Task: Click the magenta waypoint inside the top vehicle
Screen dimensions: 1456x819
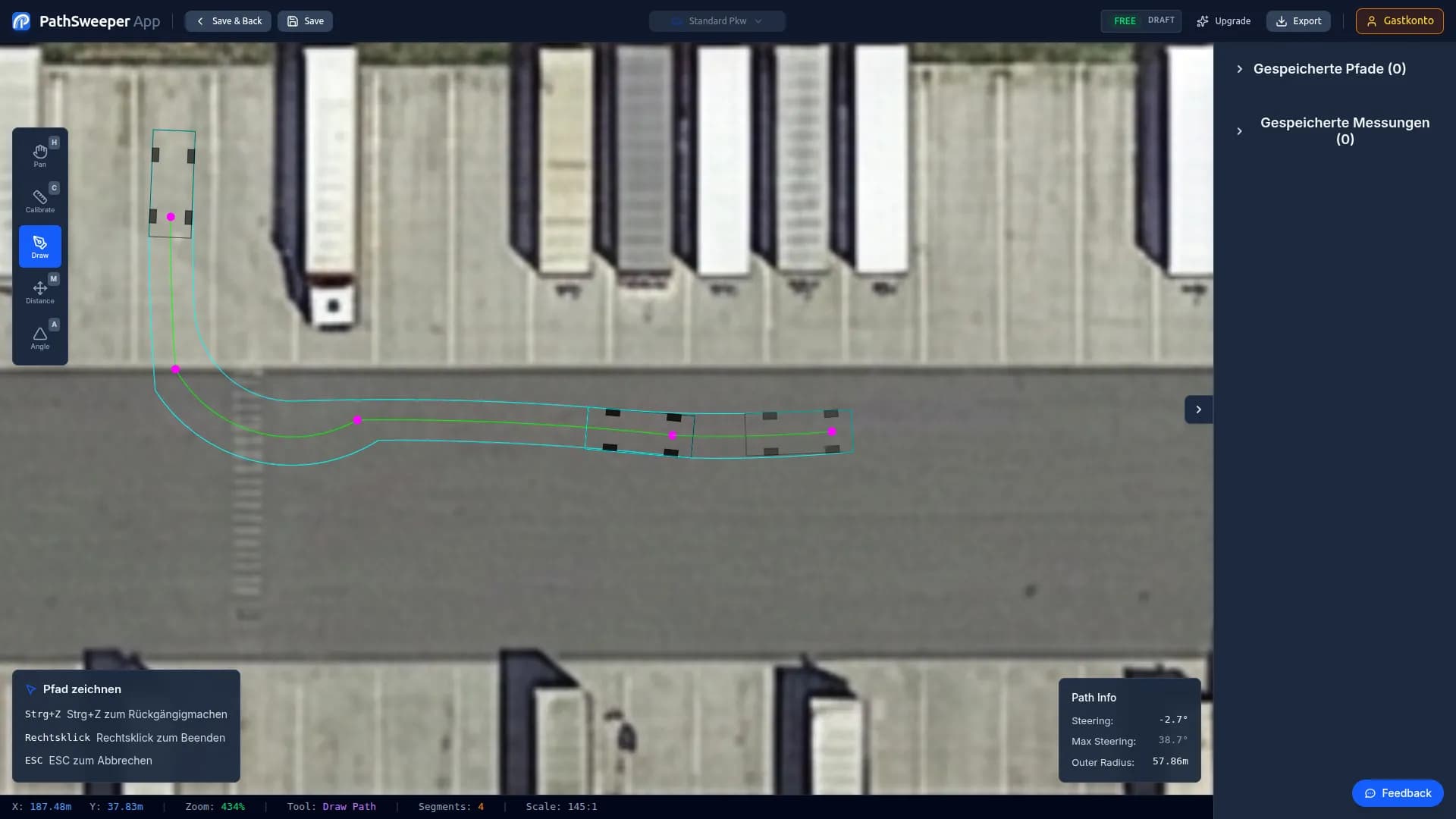Action: coord(171,217)
